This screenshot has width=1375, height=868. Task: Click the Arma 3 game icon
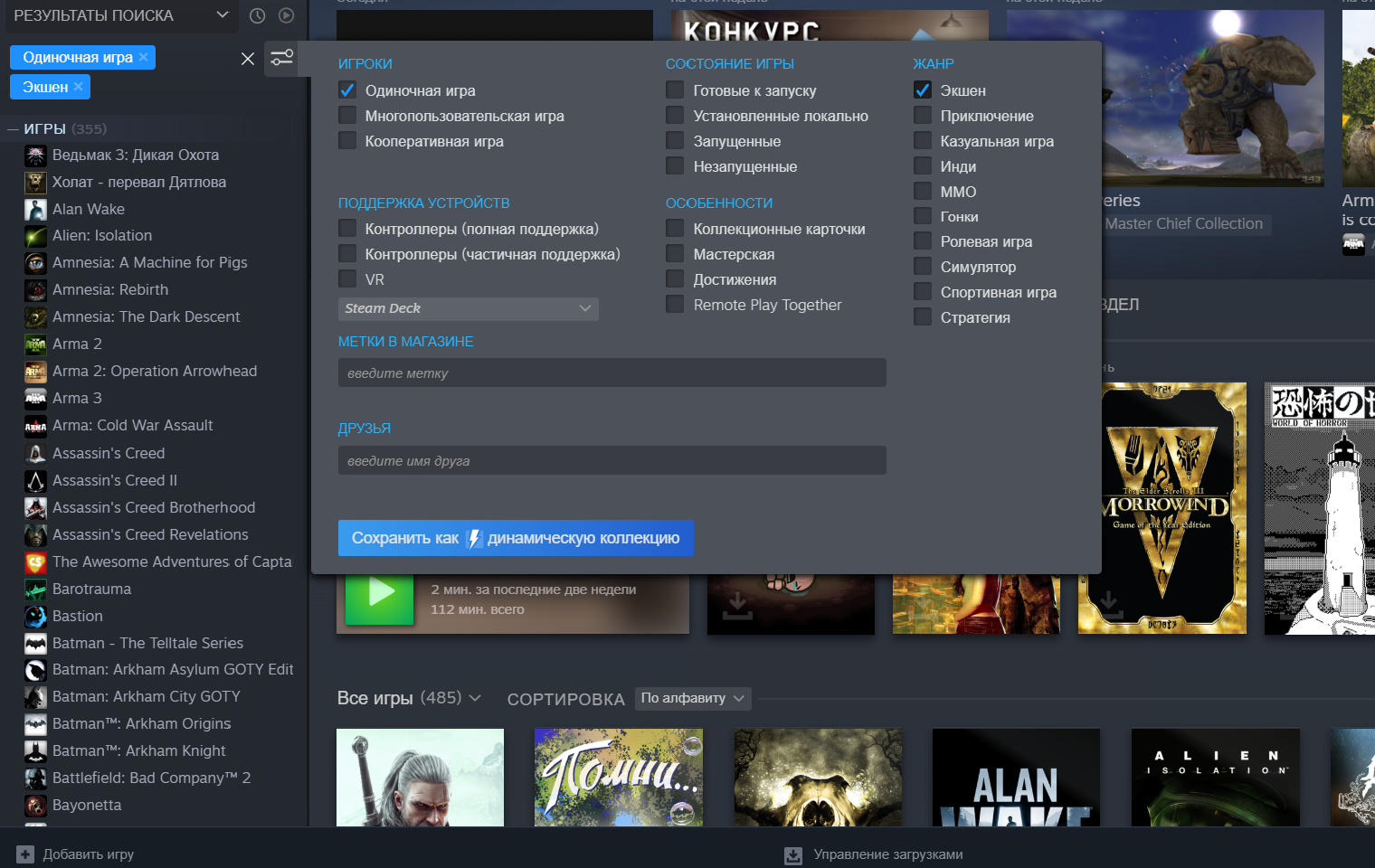pyautogui.click(x=35, y=399)
